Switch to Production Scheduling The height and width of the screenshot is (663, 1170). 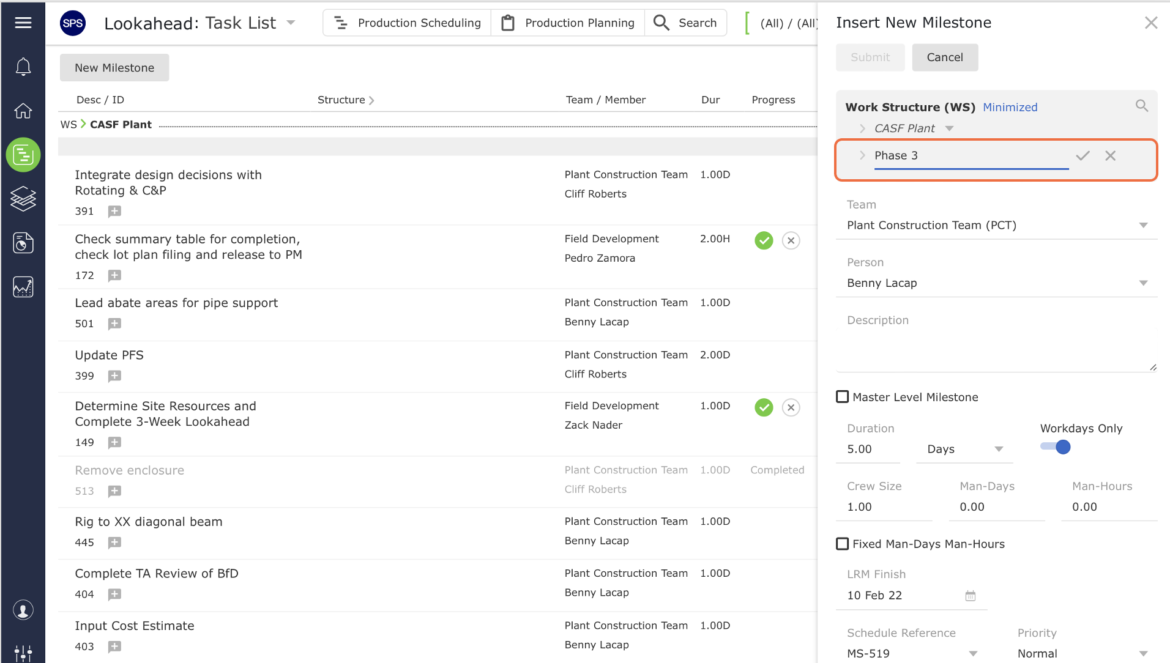(x=407, y=23)
